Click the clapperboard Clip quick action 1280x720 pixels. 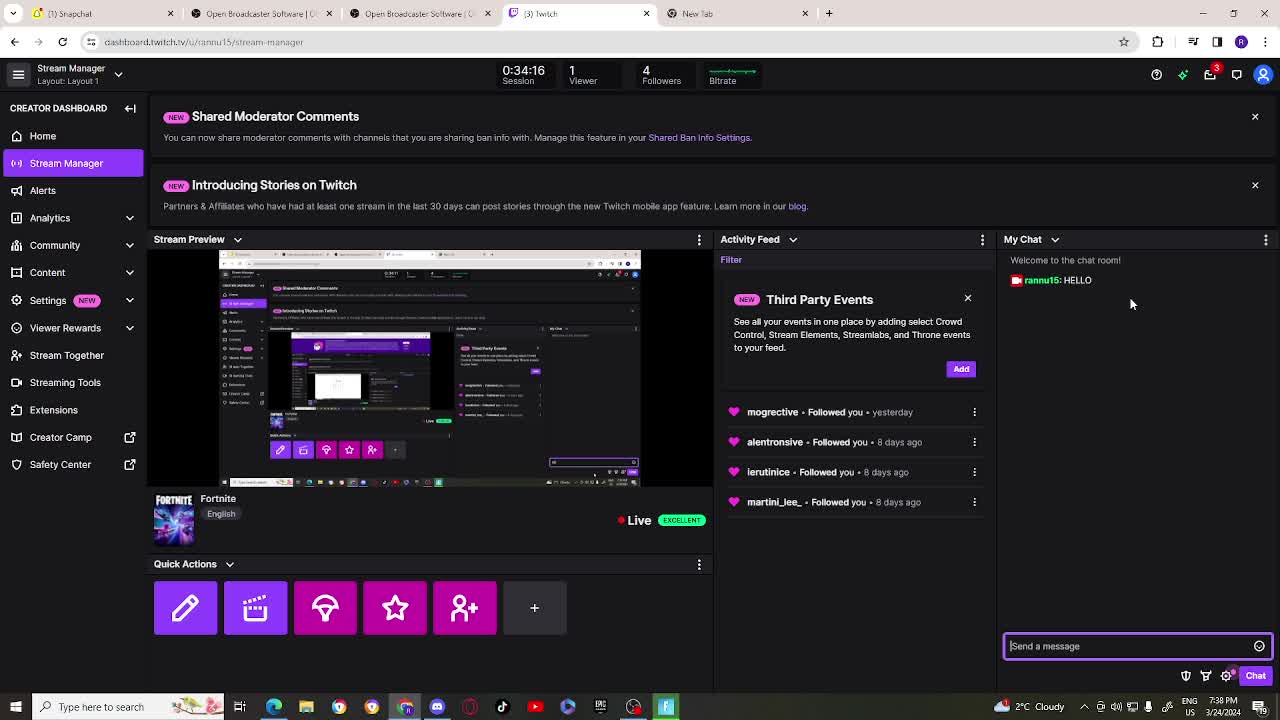[255, 608]
